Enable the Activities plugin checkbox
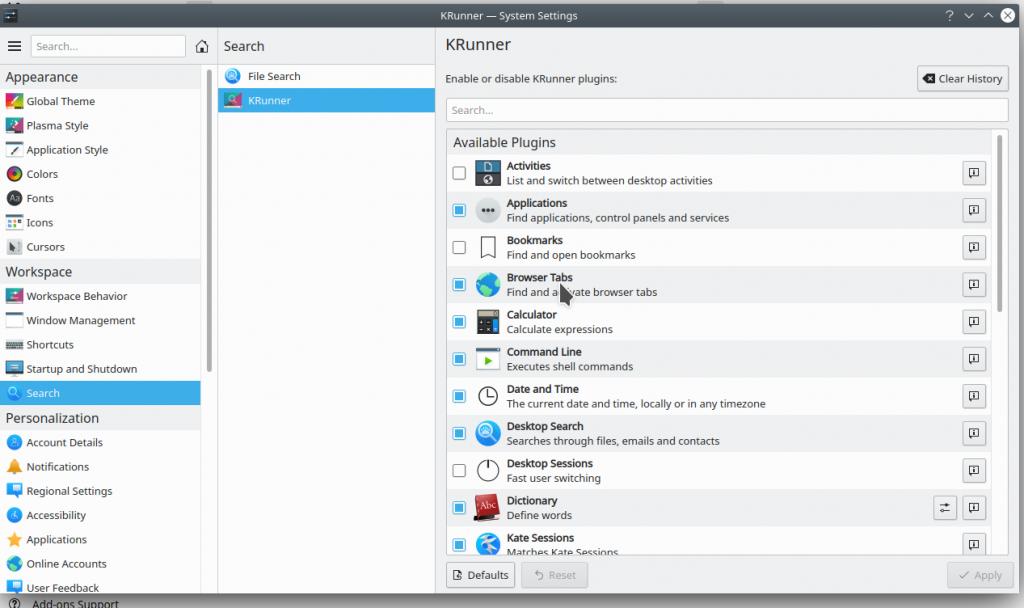The height and width of the screenshot is (608, 1024). pyautogui.click(x=459, y=173)
